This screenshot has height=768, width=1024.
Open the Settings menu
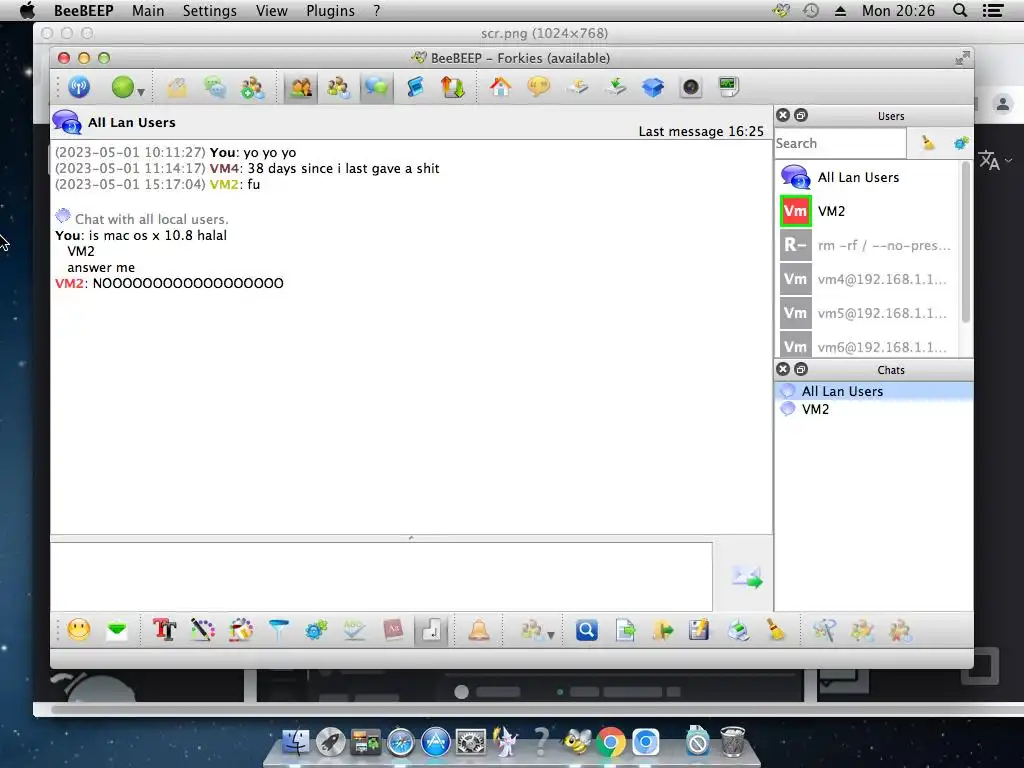coord(210,11)
